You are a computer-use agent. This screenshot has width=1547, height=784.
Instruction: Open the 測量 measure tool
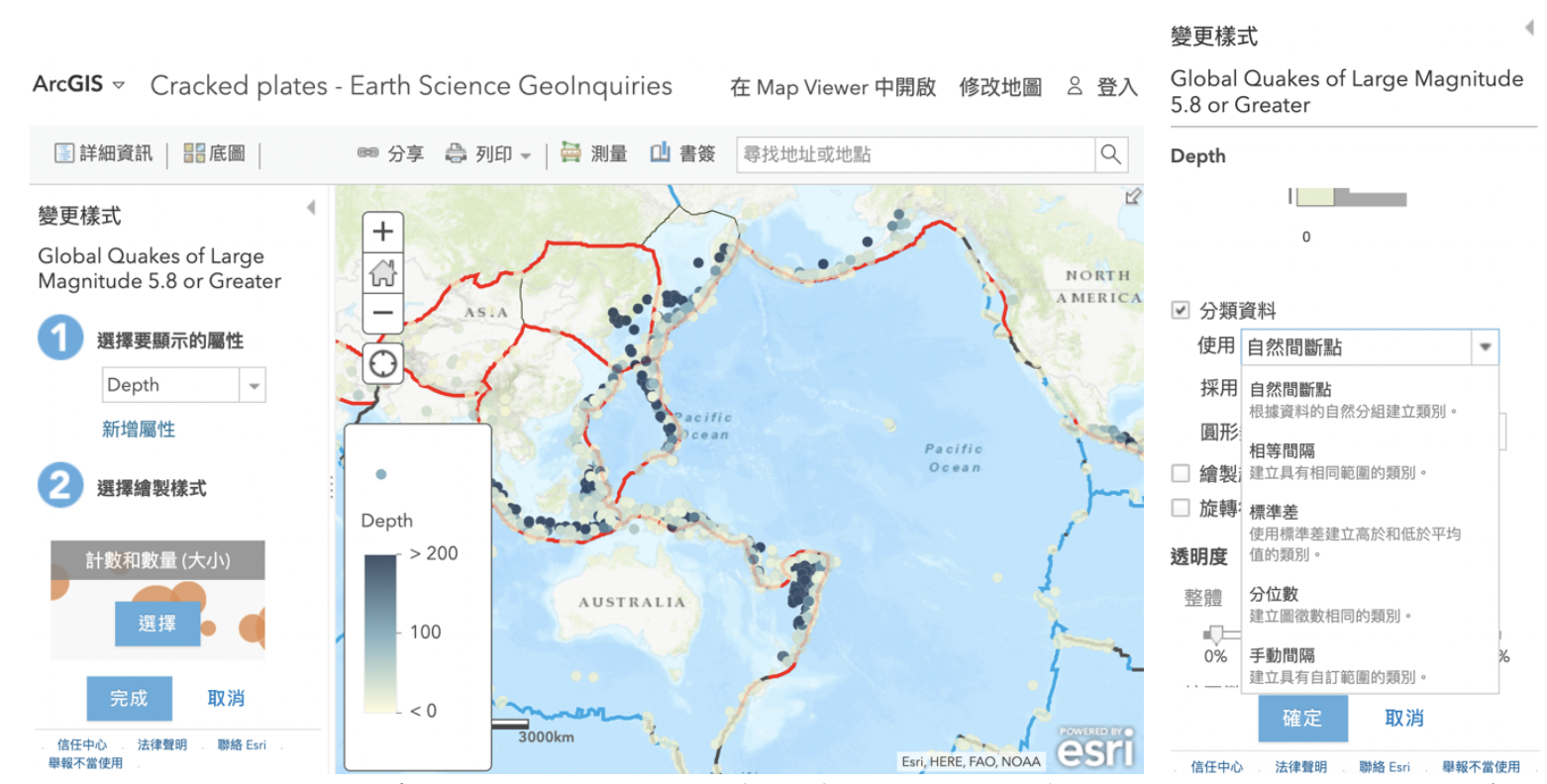click(x=594, y=153)
